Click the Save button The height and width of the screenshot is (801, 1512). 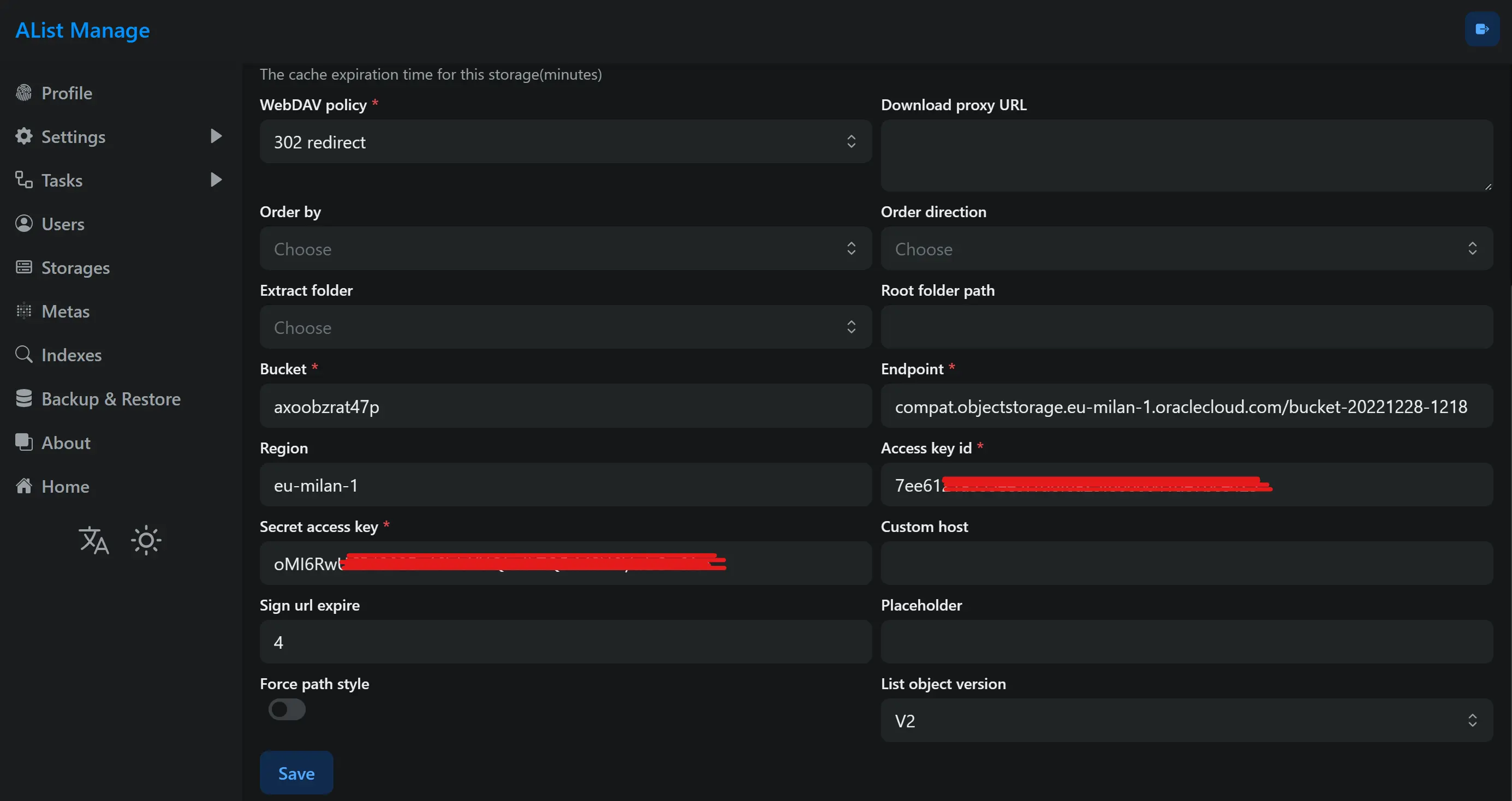tap(296, 773)
